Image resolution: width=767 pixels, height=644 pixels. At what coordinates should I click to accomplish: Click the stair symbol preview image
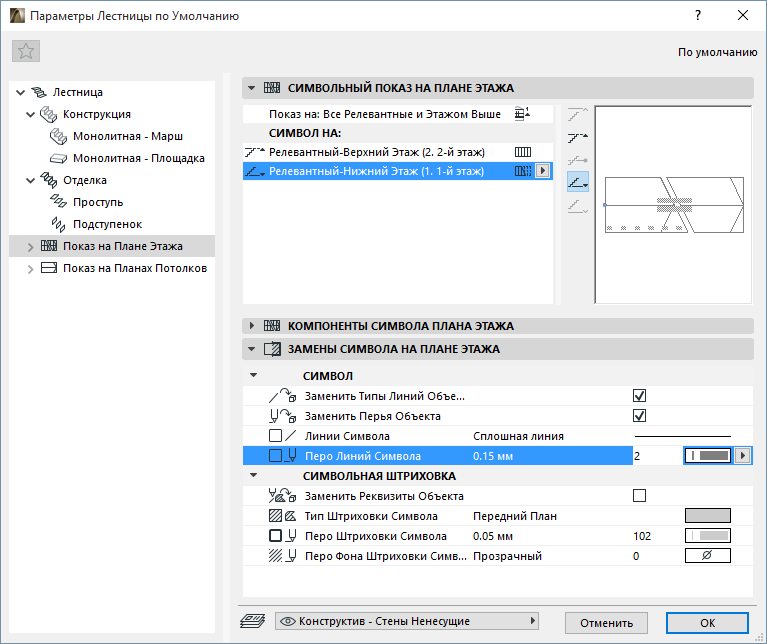674,204
